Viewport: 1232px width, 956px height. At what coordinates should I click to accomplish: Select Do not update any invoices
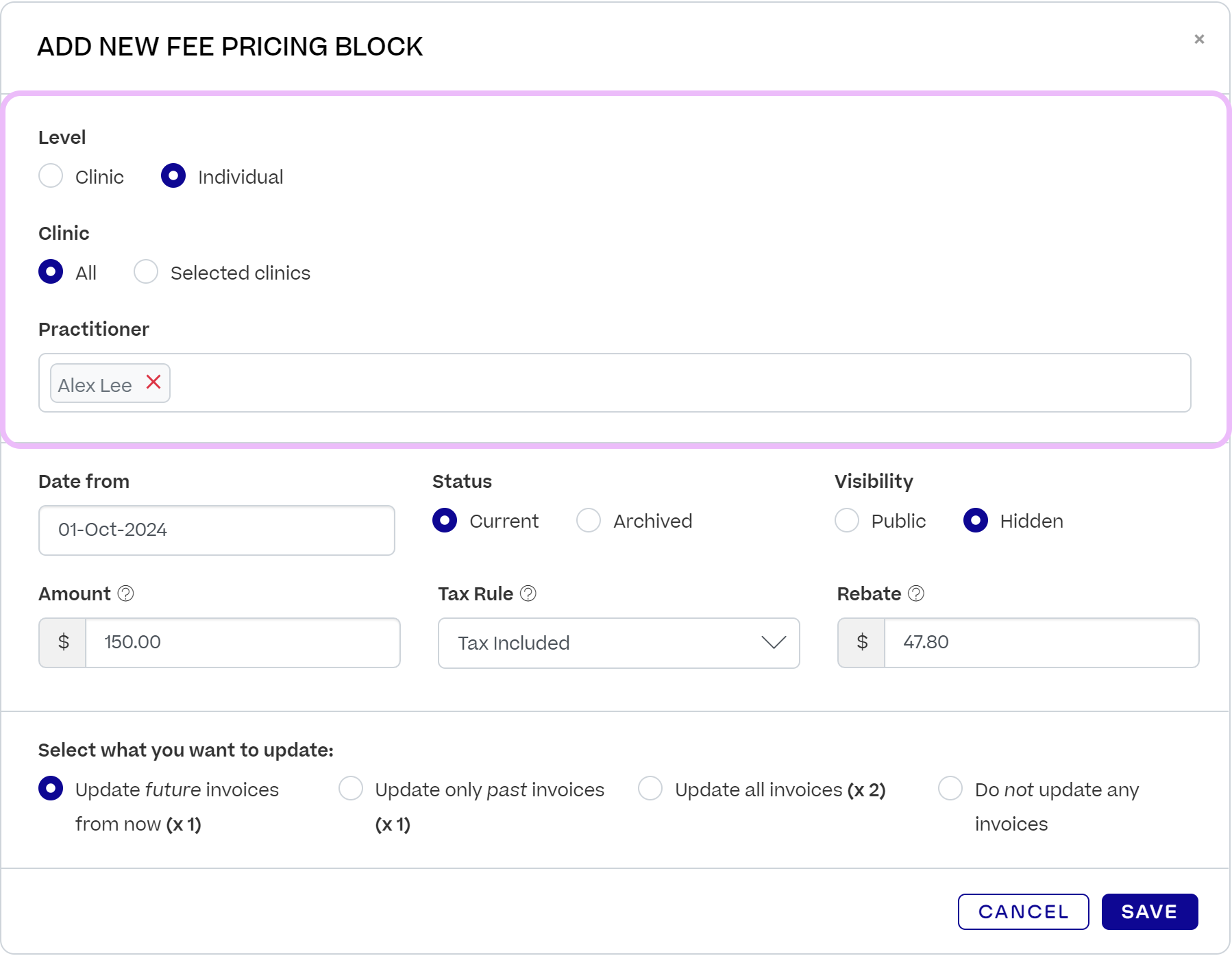click(950, 789)
